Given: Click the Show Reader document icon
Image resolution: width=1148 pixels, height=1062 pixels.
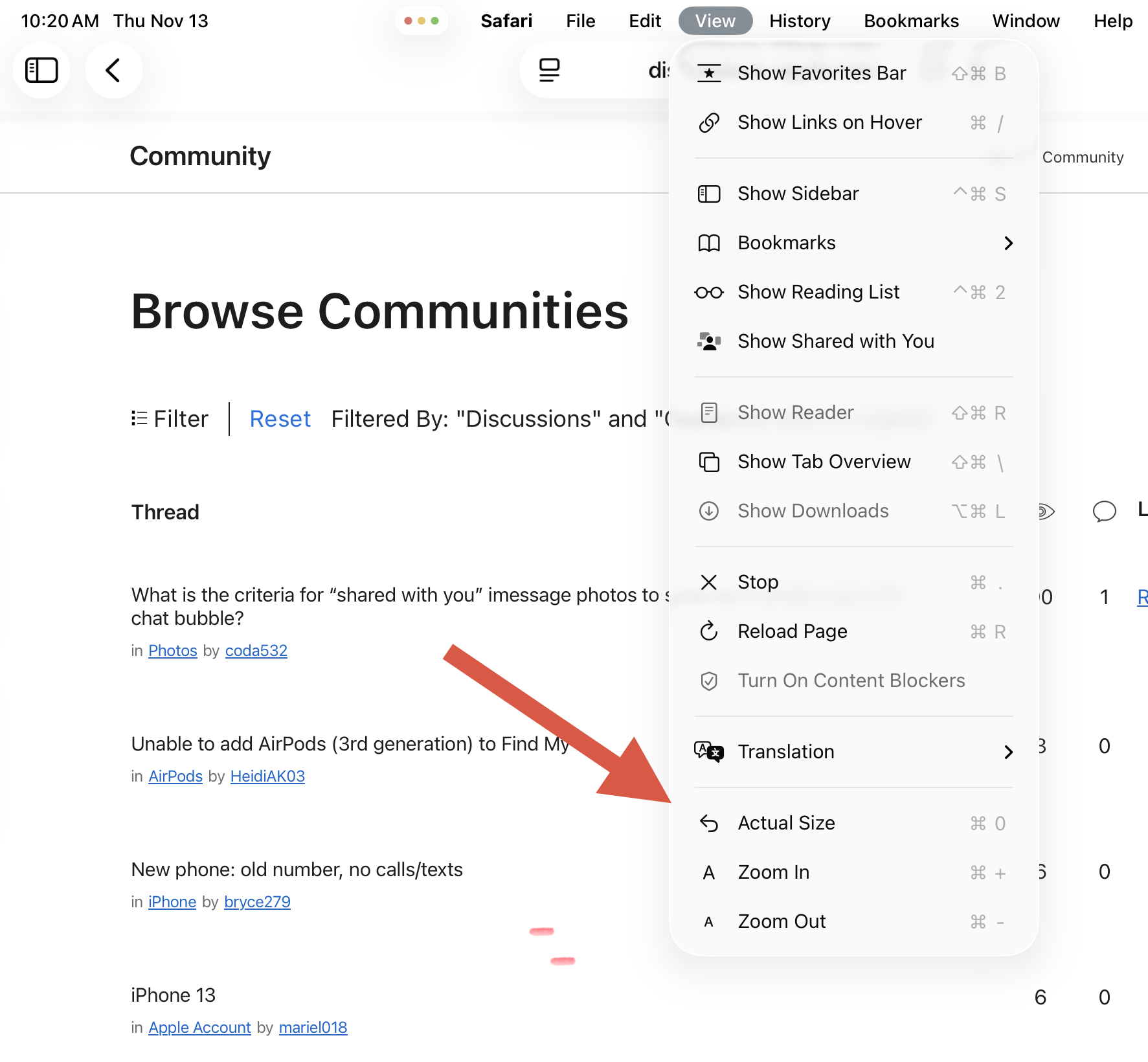Looking at the screenshot, I should click(709, 412).
